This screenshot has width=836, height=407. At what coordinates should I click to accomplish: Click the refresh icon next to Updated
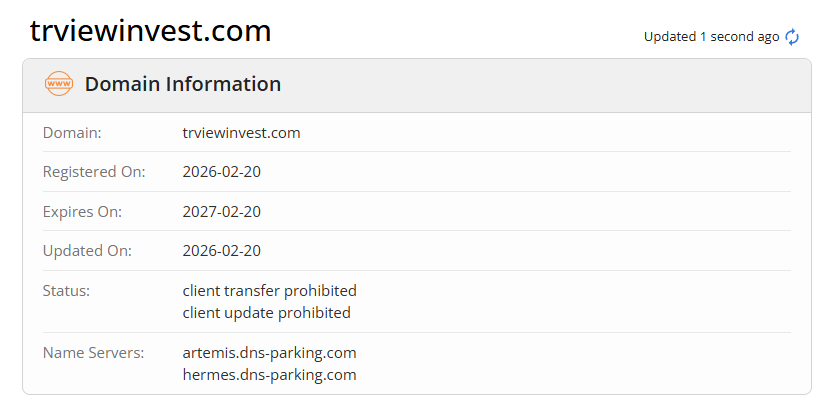pos(792,37)
